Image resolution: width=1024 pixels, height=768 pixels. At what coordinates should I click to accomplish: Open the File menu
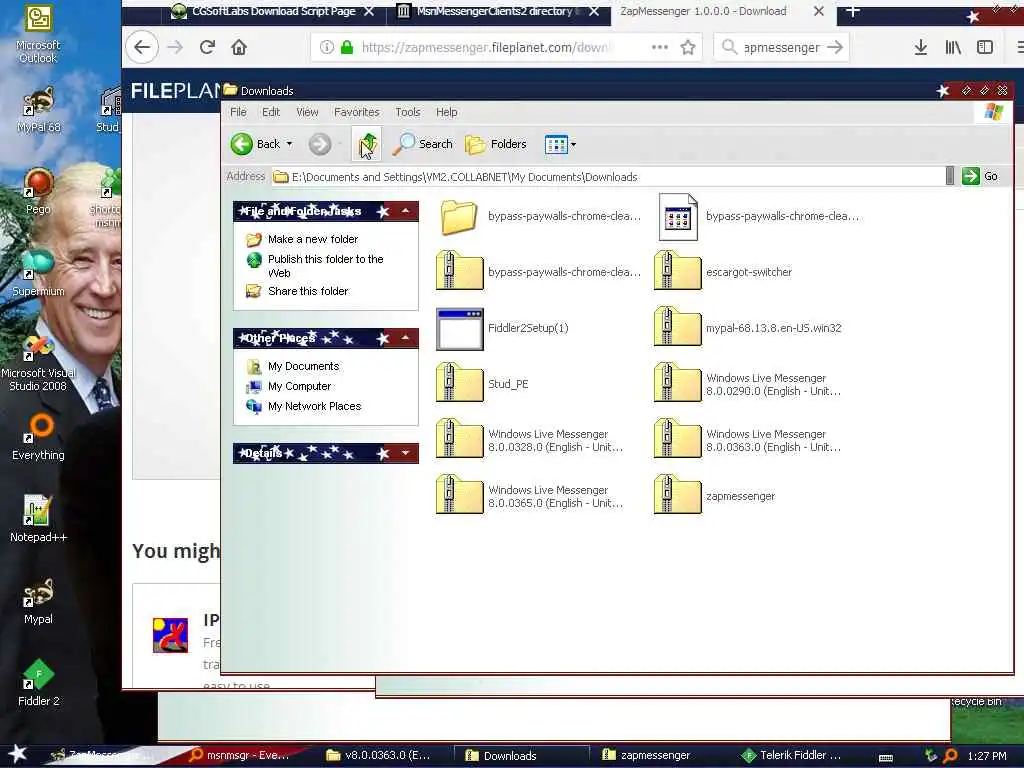[x=238, y=112]
